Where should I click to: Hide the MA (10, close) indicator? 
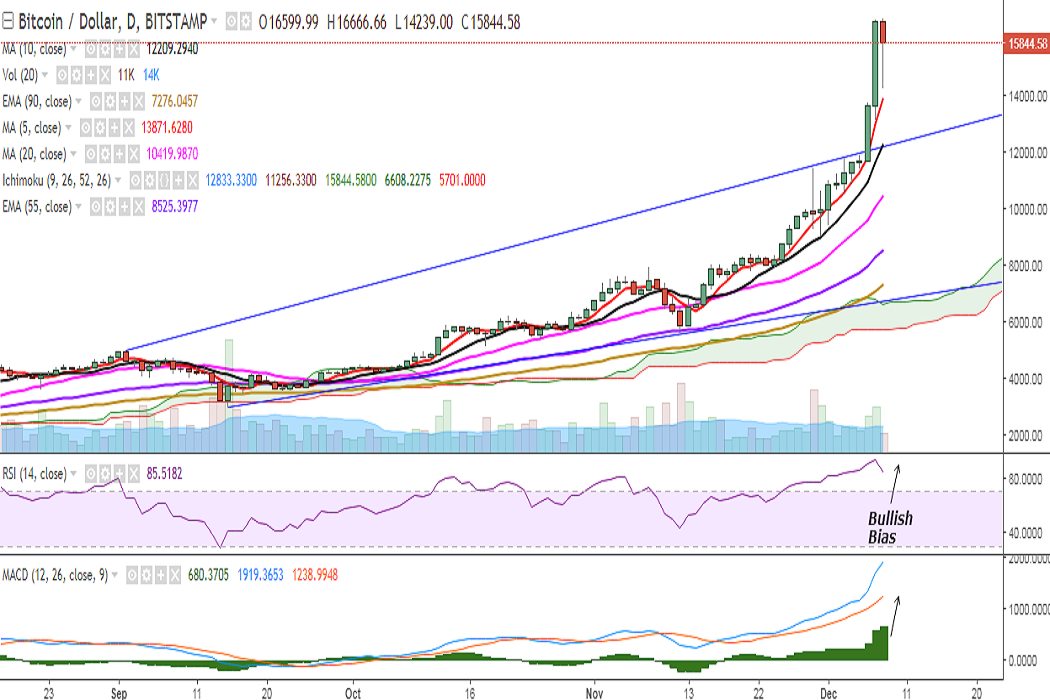(90, 49)
